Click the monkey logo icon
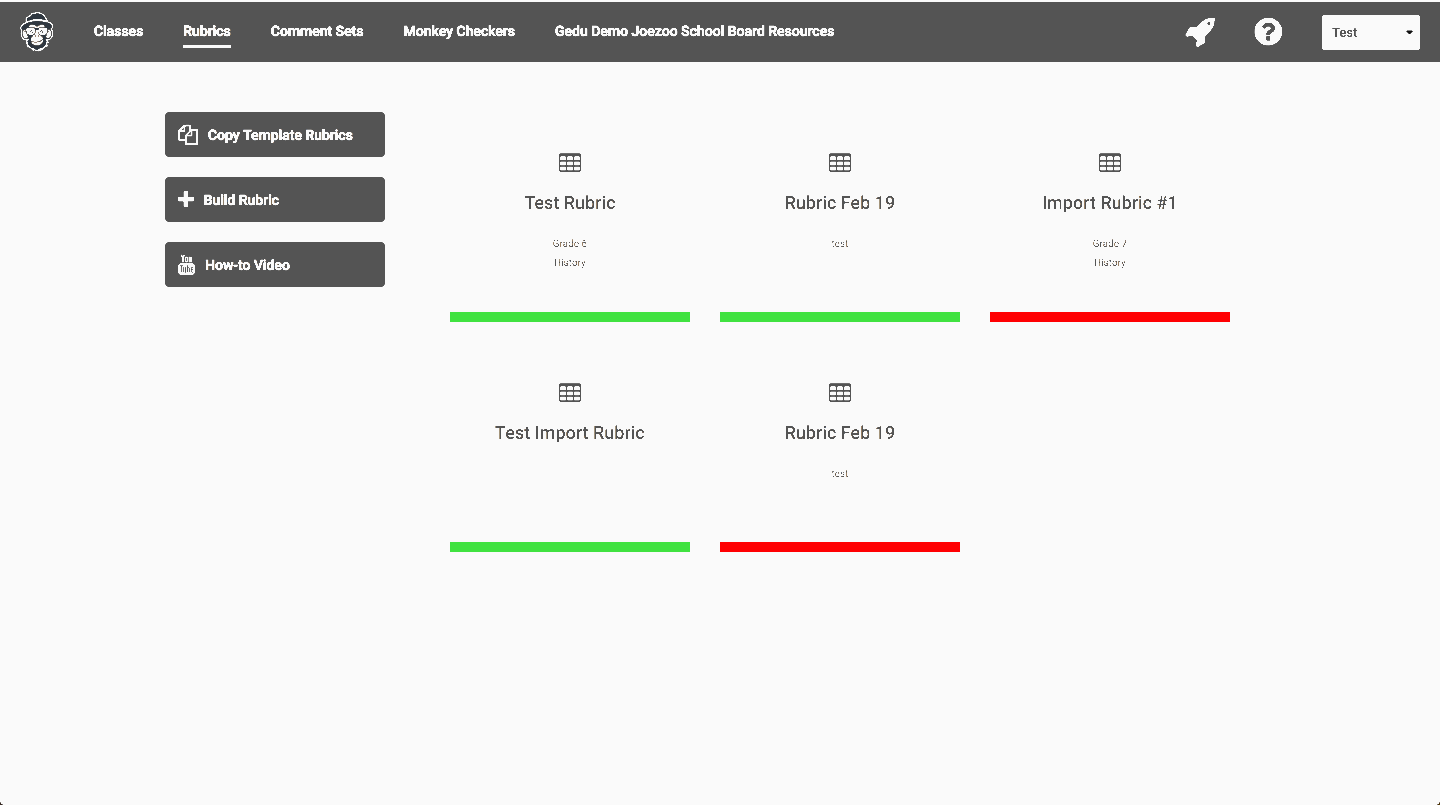Screen dimensions: 1440x805 point(37,32)
